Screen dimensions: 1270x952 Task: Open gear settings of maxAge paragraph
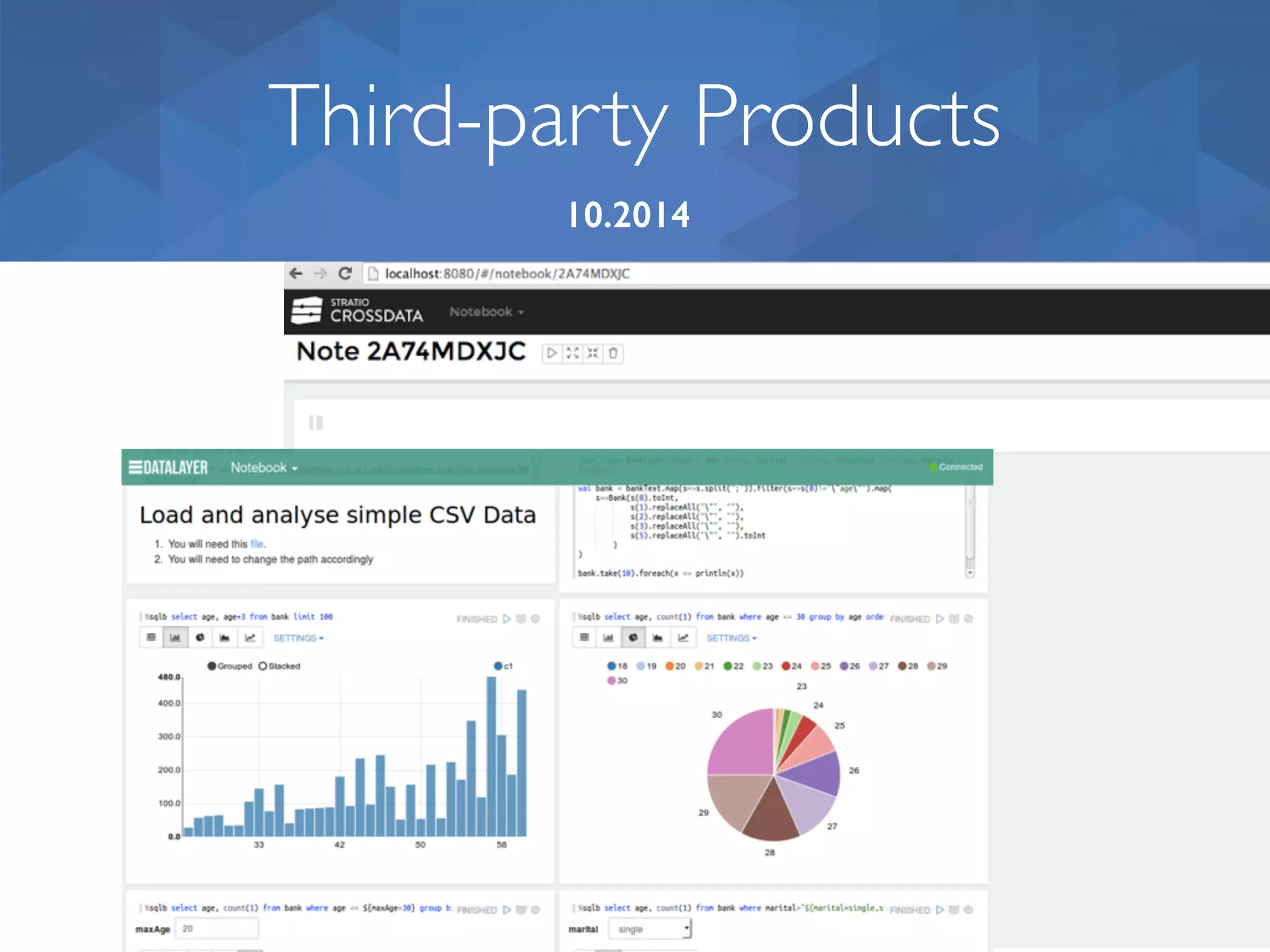point(536,910)
